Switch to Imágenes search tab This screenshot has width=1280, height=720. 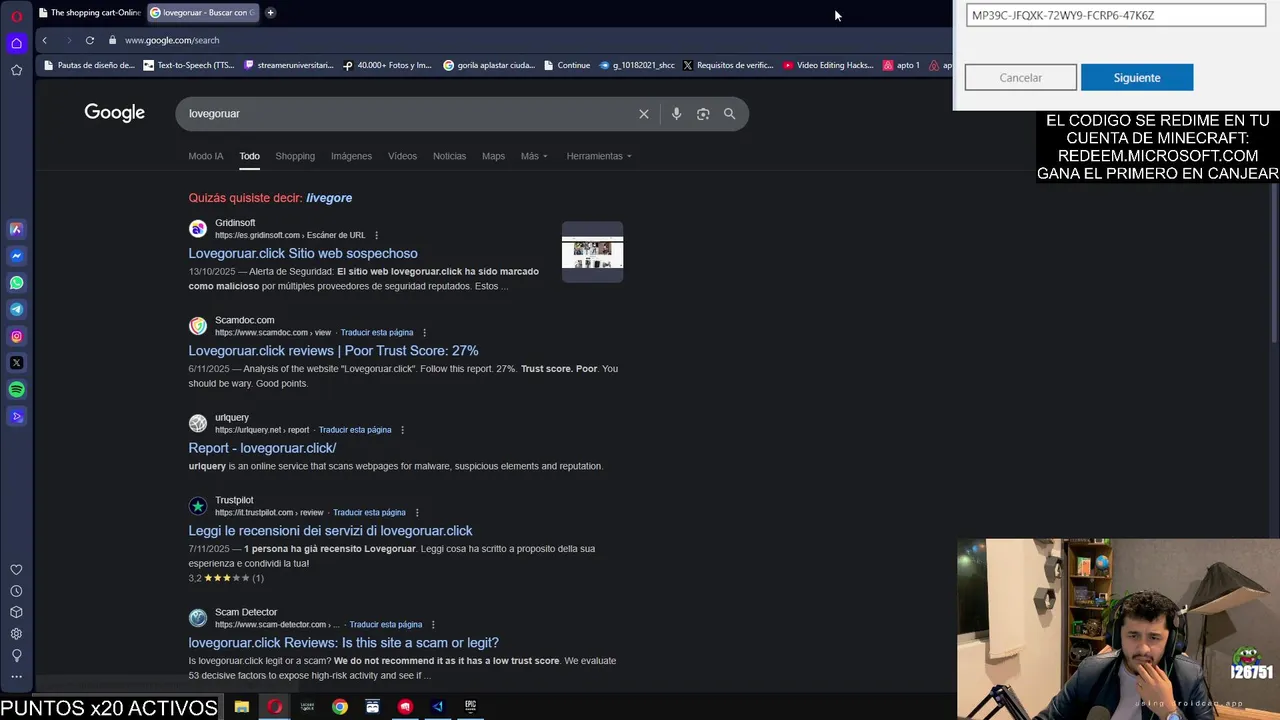coord(351,156)
